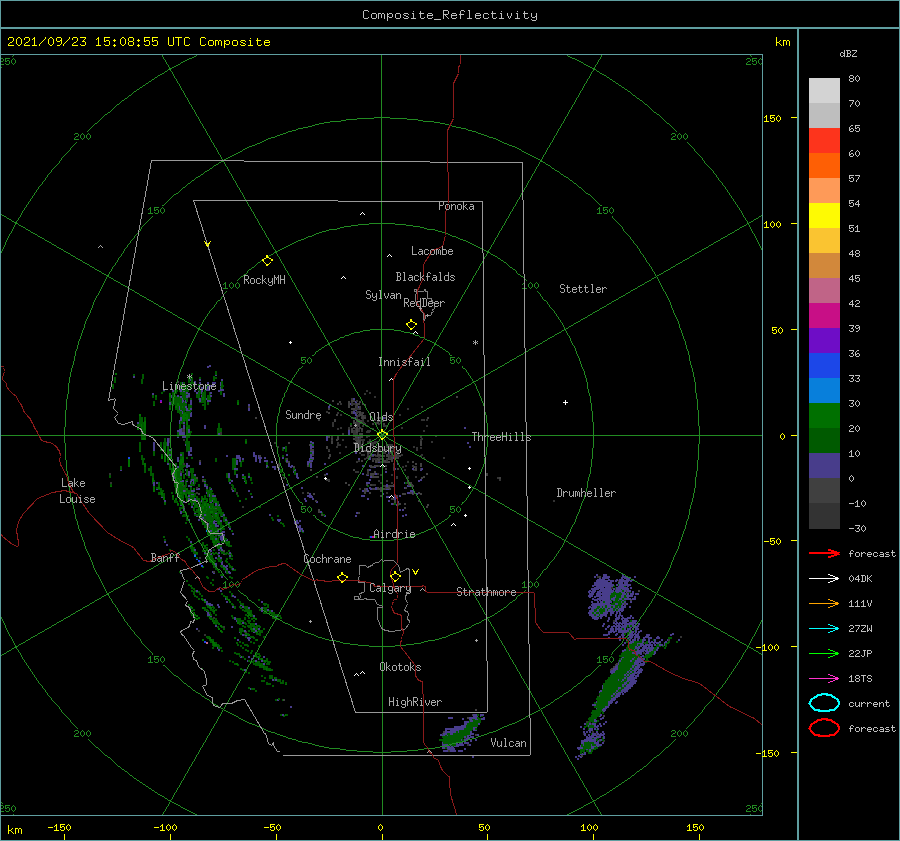Screen dimensions: 900x841
Task: Select the cyan 'current' ellipse icon
Action: tap(824, 703)
